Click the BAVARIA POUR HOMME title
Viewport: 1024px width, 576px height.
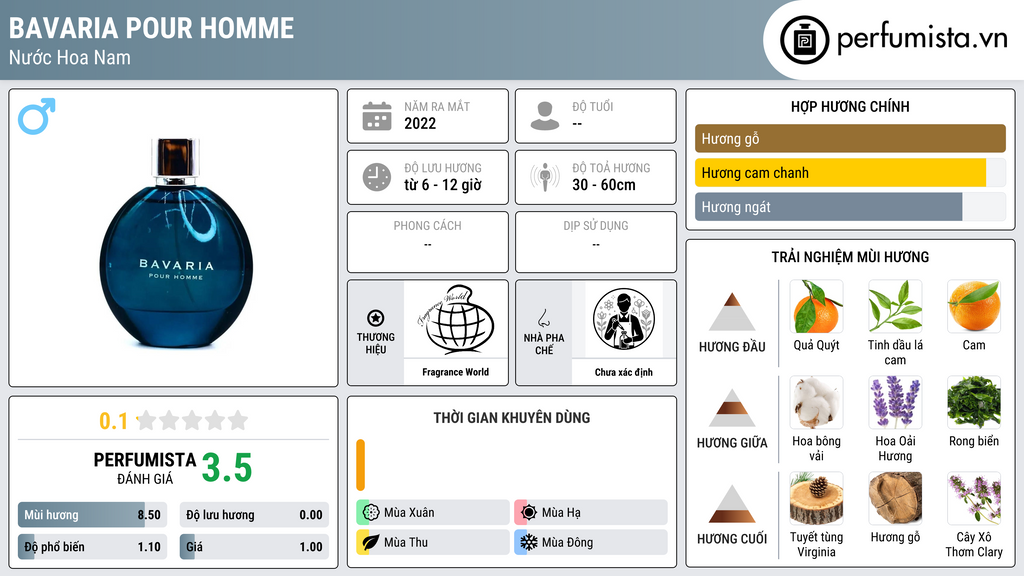[152, 28]
